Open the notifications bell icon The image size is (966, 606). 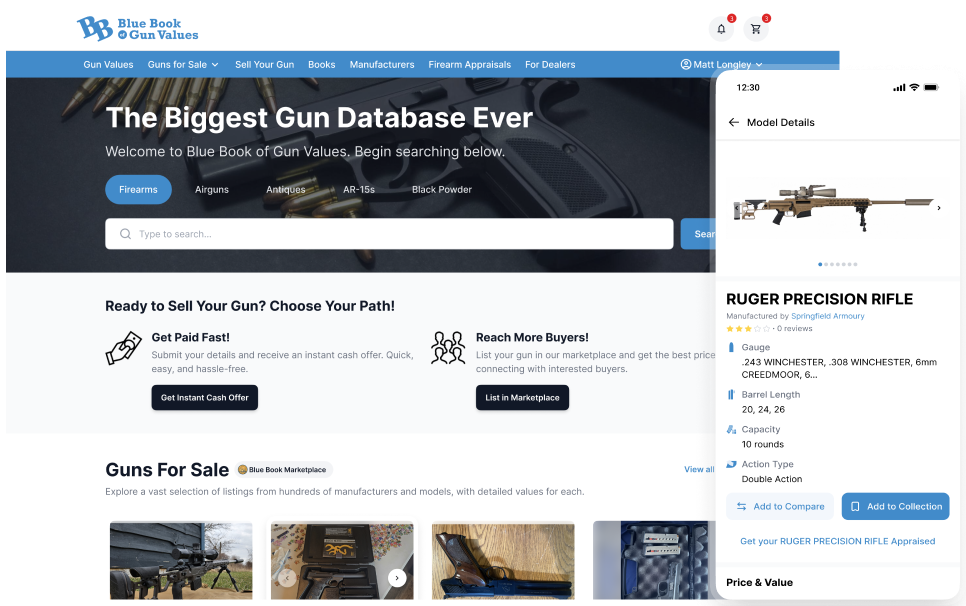tap(720, 28)
